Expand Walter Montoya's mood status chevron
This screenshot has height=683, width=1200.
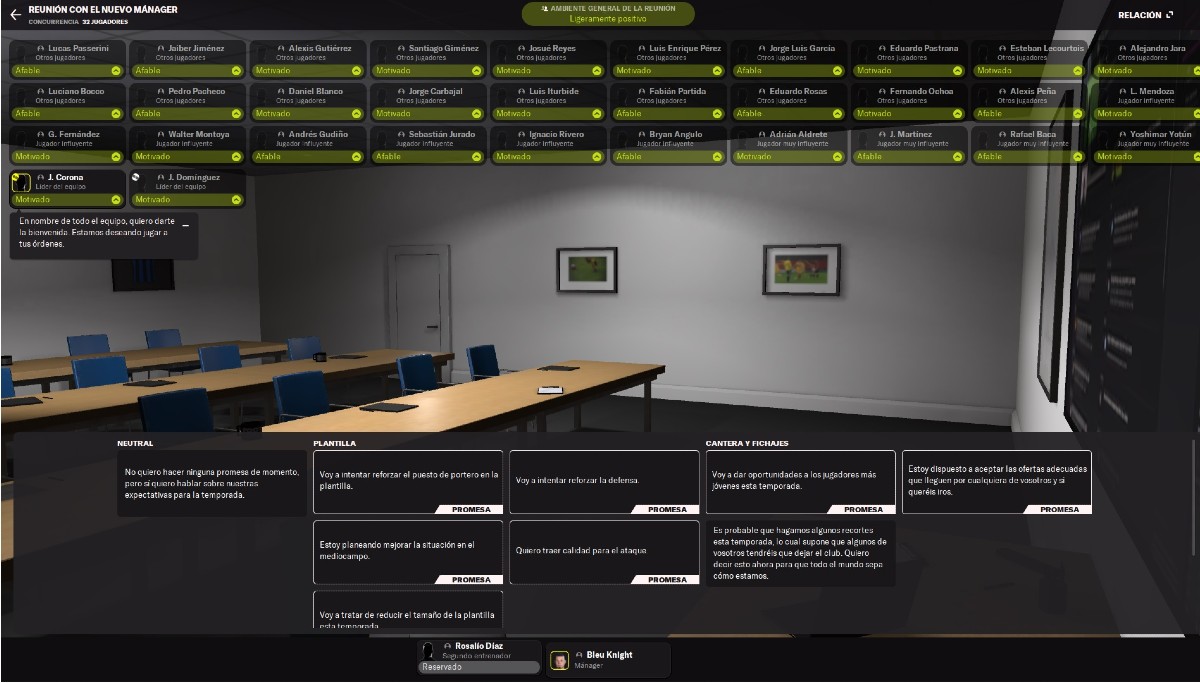tap(236, 157)
